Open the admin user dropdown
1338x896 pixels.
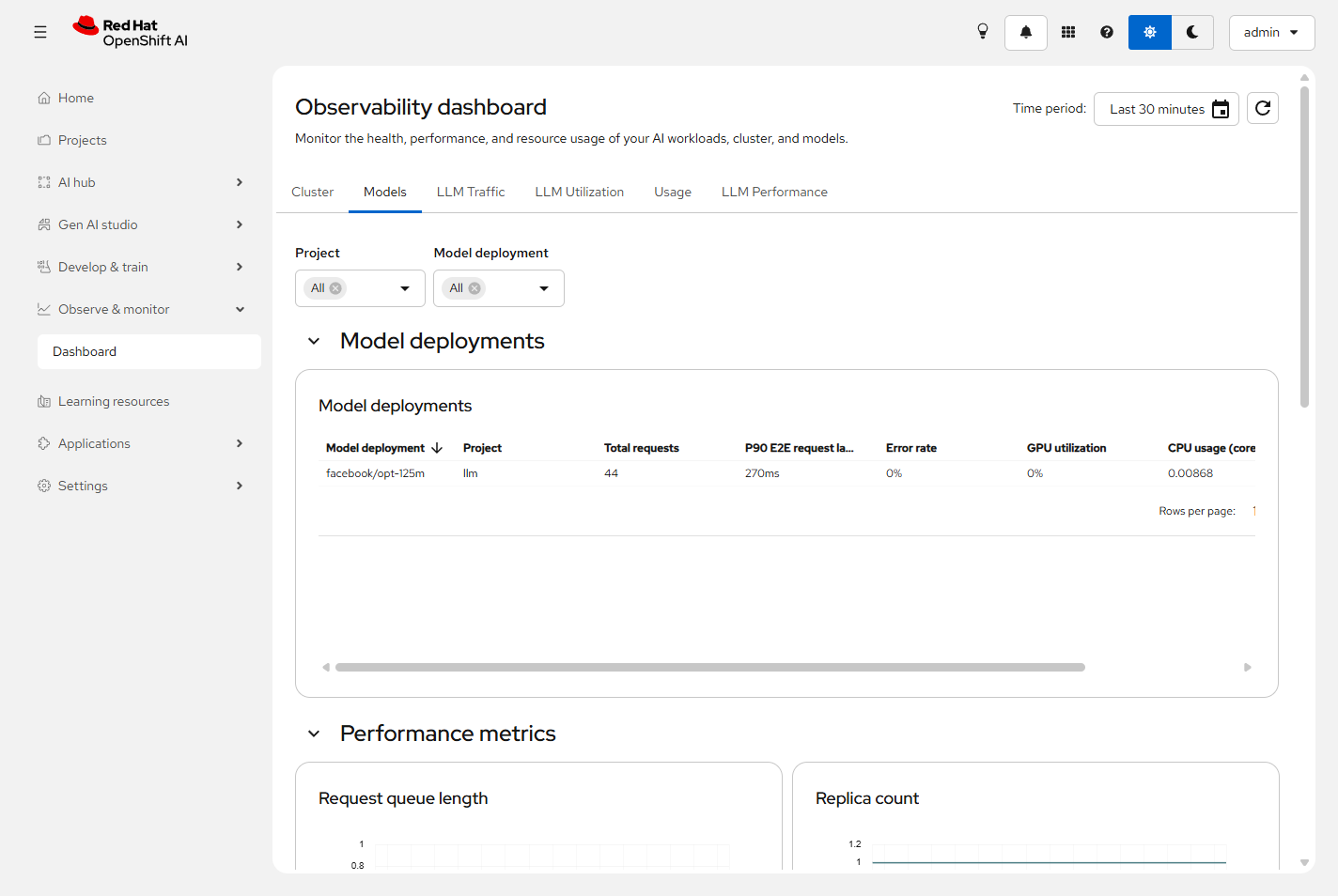pyautogui.click(x=1271, y=32)
